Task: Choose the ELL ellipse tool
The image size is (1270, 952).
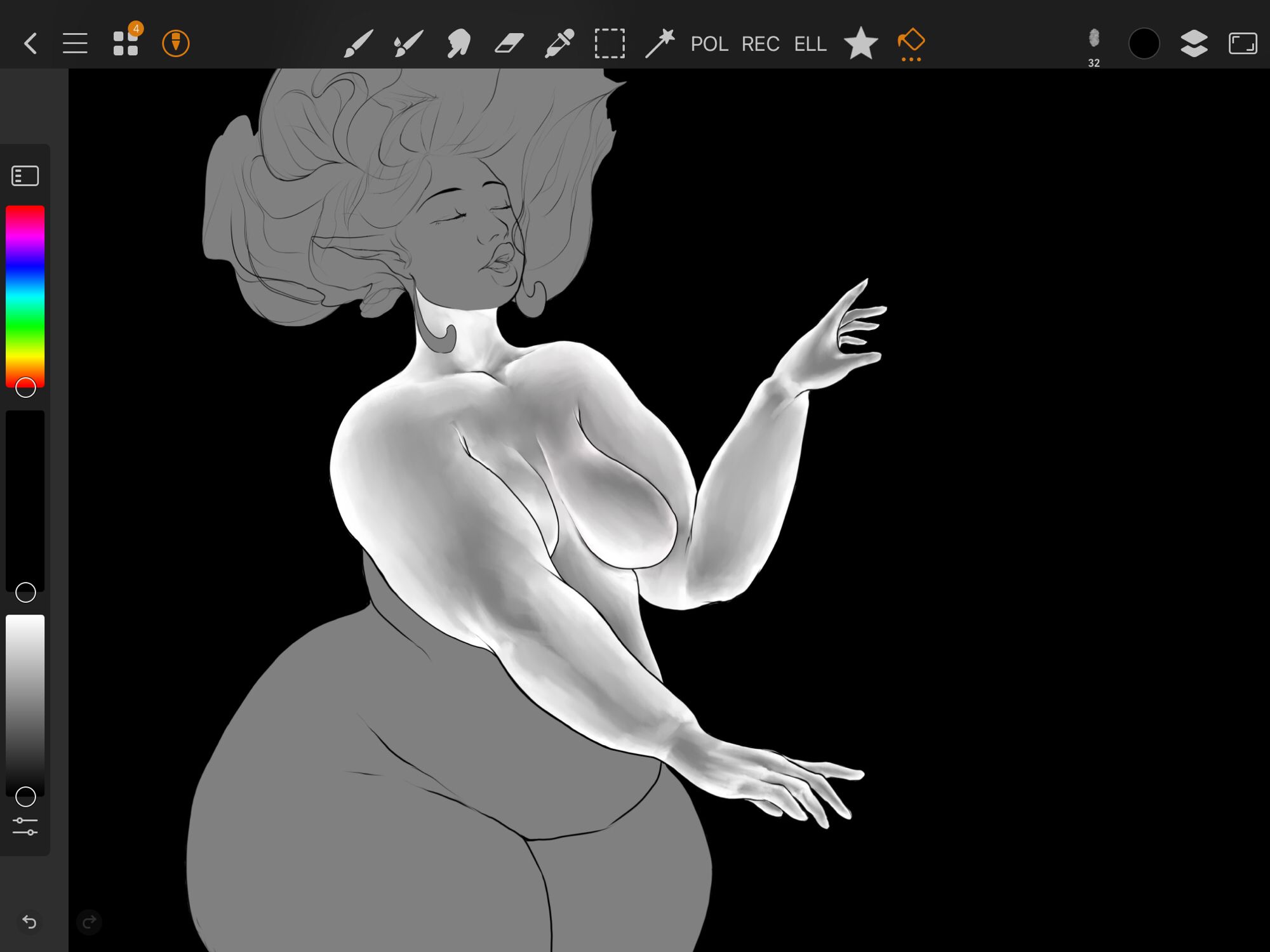Action: (810, 44)
